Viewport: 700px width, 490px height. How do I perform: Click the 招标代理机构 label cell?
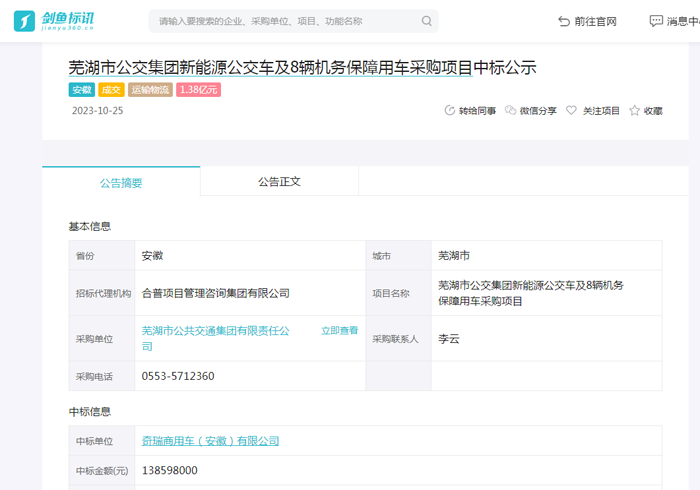pyautogui.click(x=102, y=293)
